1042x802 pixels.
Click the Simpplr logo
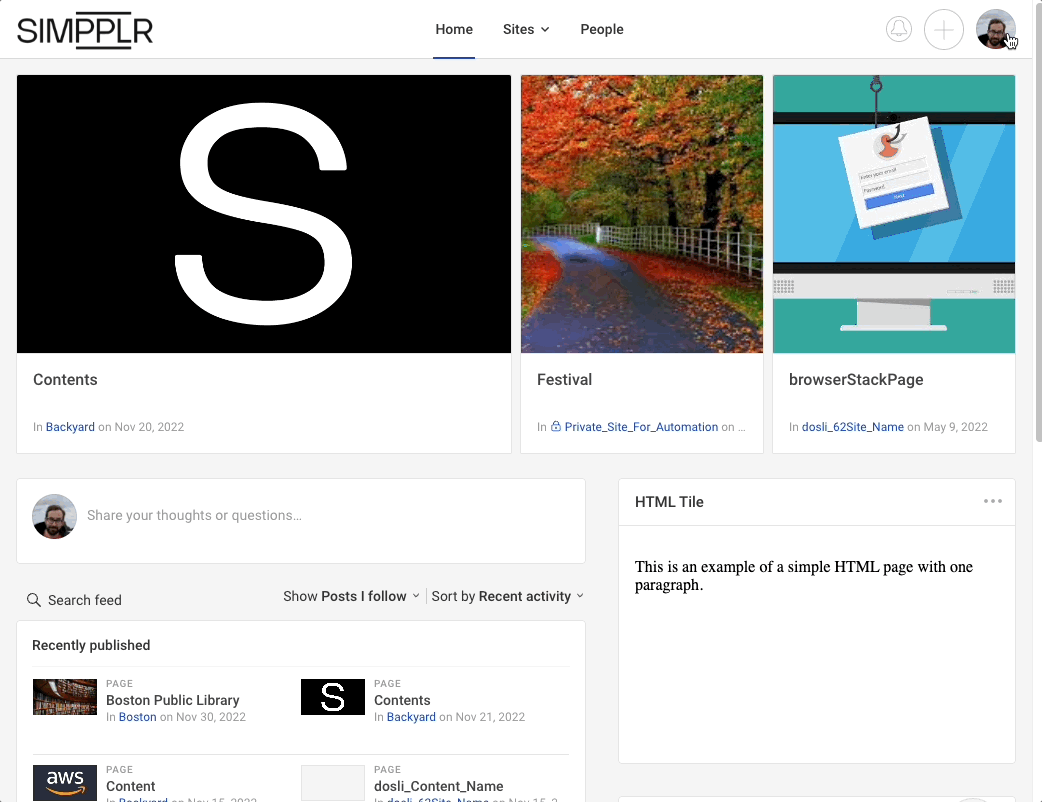(x=85, y=30)
